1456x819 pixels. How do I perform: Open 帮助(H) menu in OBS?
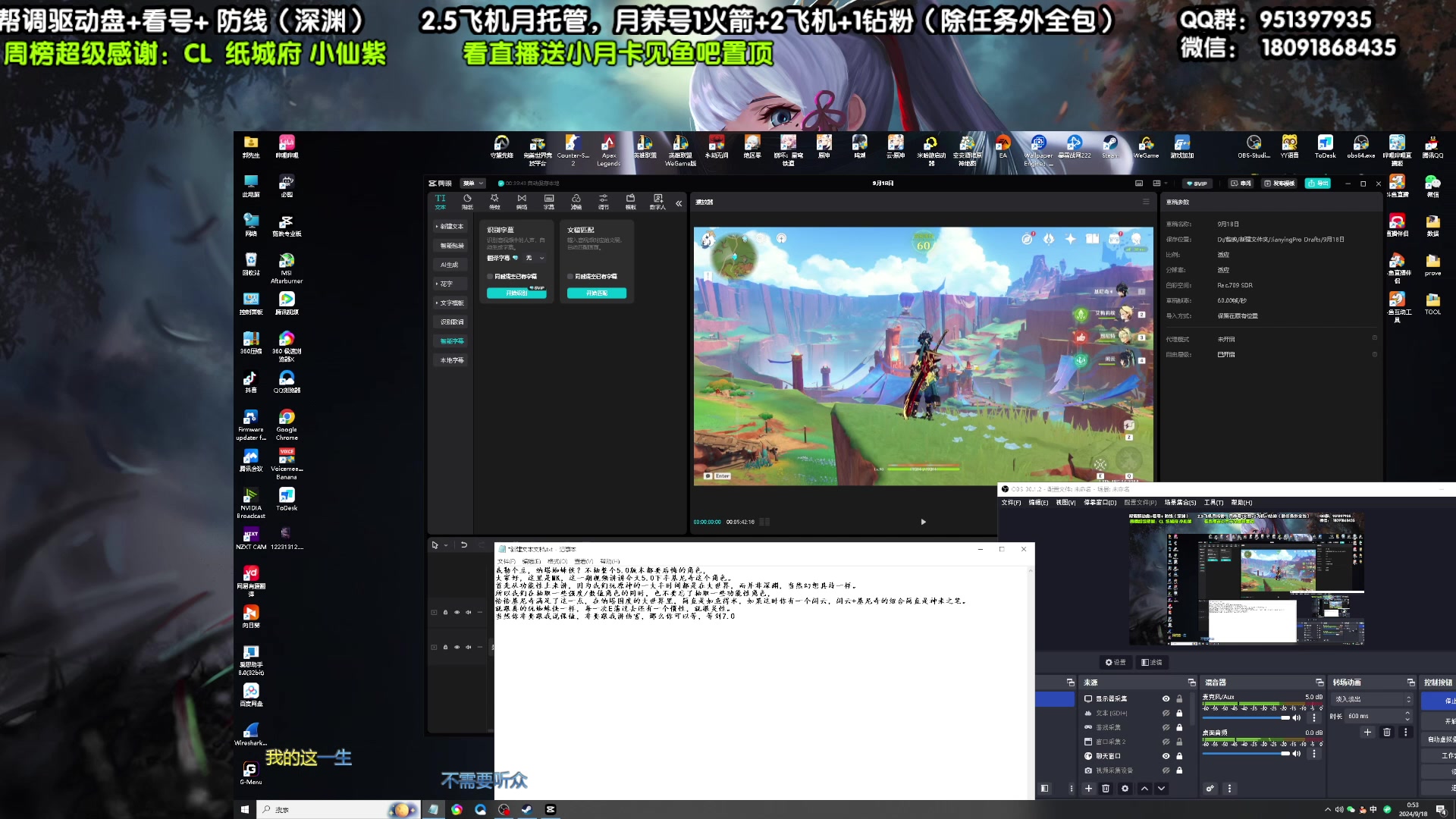(1241, 502)
